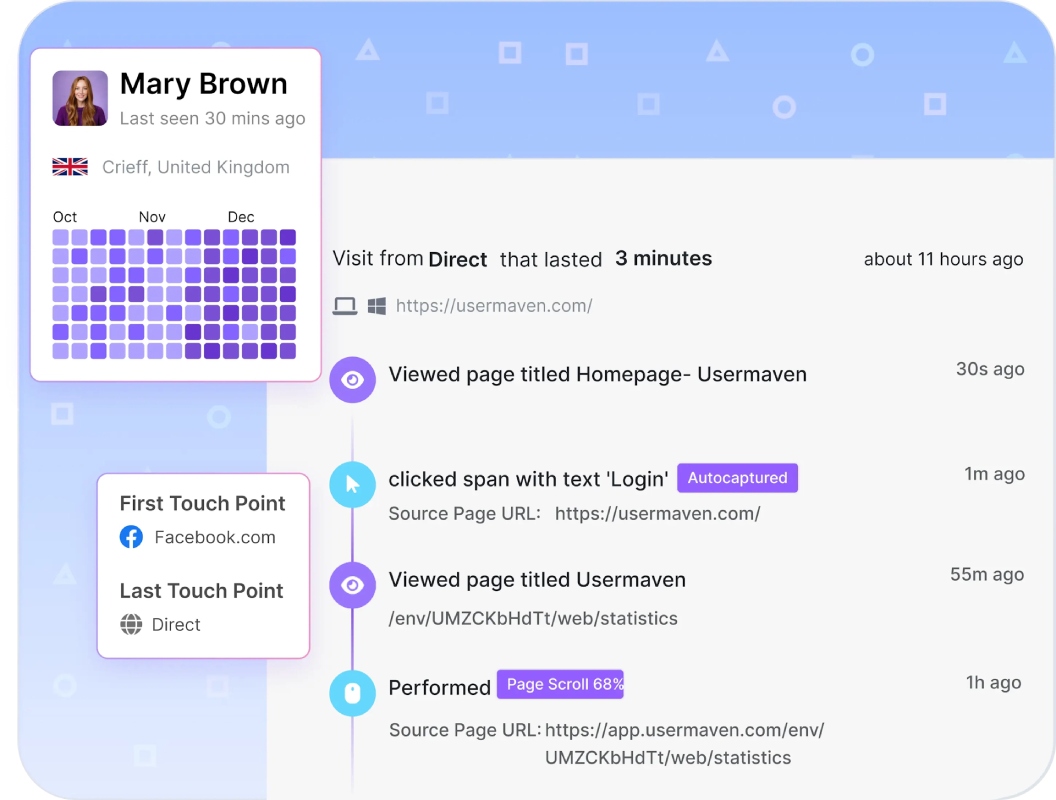Click 'Last seen 30 mins ago' text
The height and width of the screenshot is (800, 1056).
pos(213,119)
